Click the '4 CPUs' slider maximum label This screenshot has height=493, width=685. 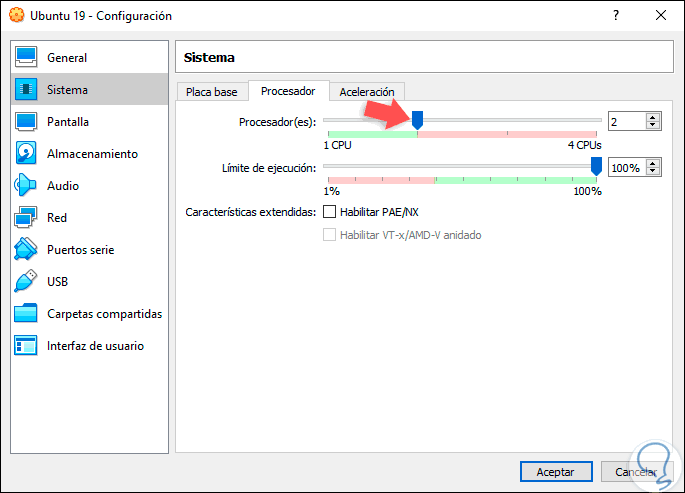[x=585, y=145]
